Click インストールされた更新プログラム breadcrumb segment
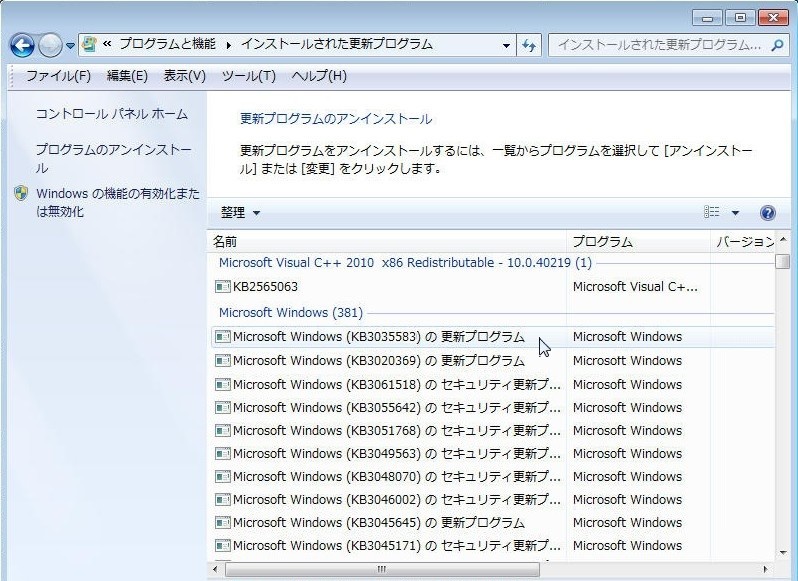The image size is (798, 581). [x=336, y=44]
